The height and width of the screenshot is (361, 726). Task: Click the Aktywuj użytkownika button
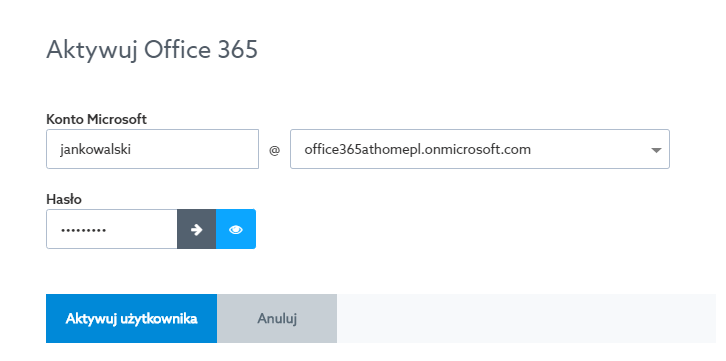pyautogui.click(x=131, y=318)
